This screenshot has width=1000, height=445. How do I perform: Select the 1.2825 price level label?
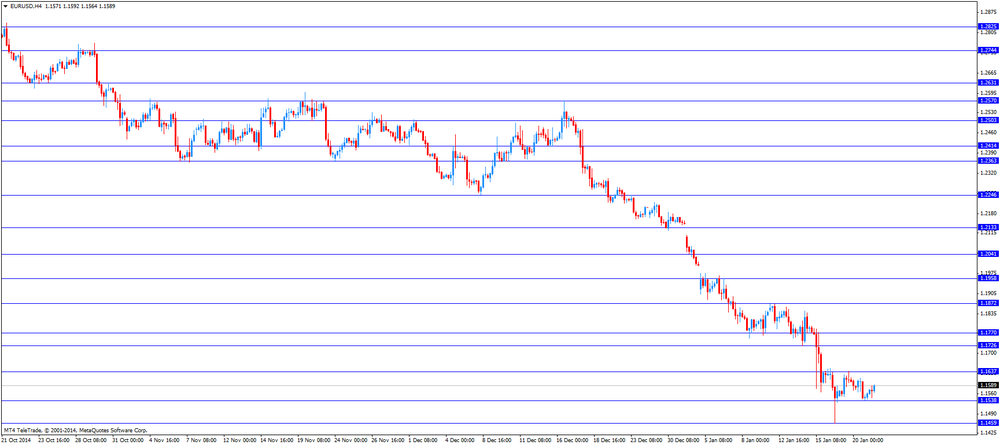987,27
